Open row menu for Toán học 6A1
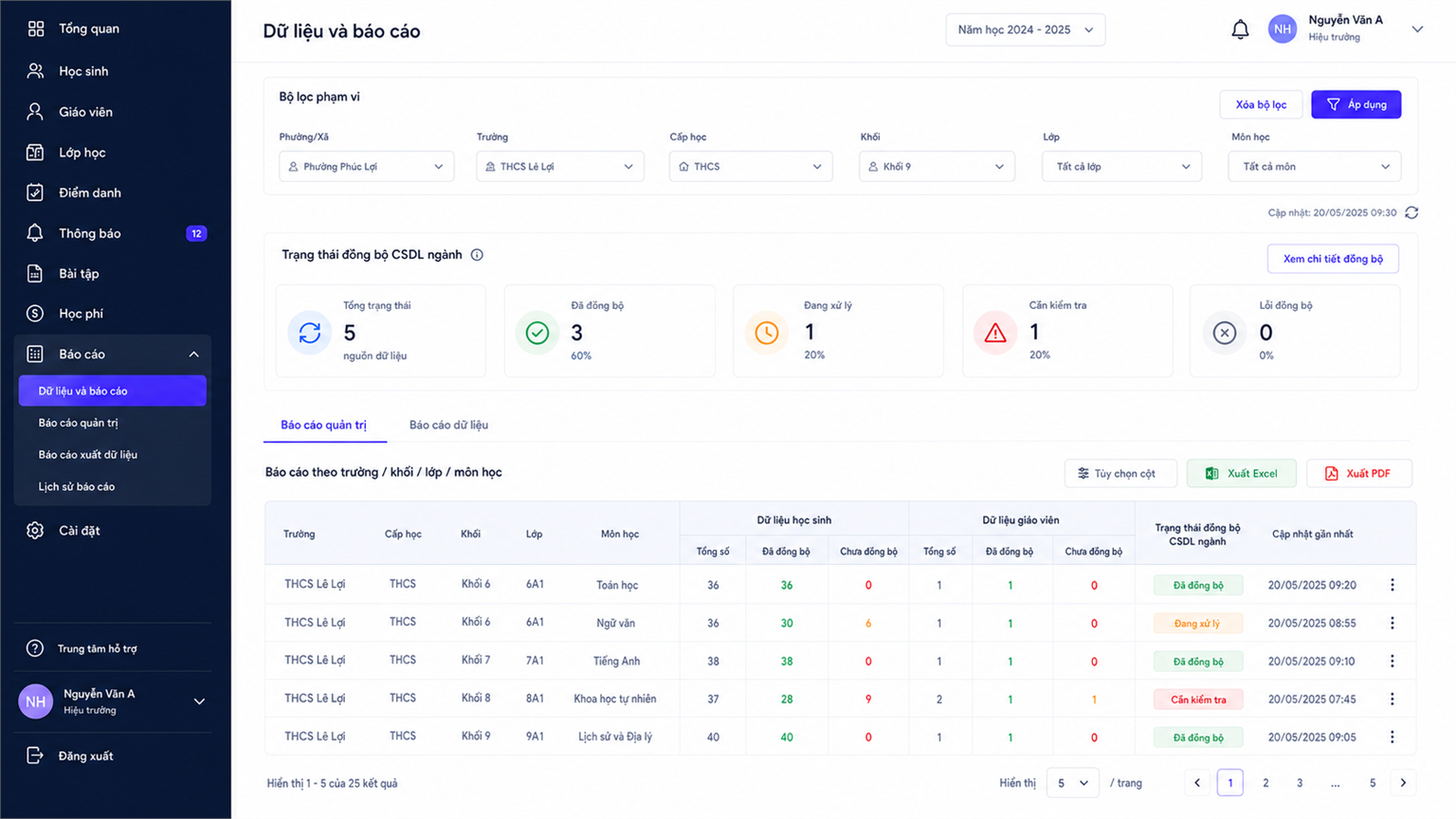This screenshot has width=1456, height=819. (1392, 585)
